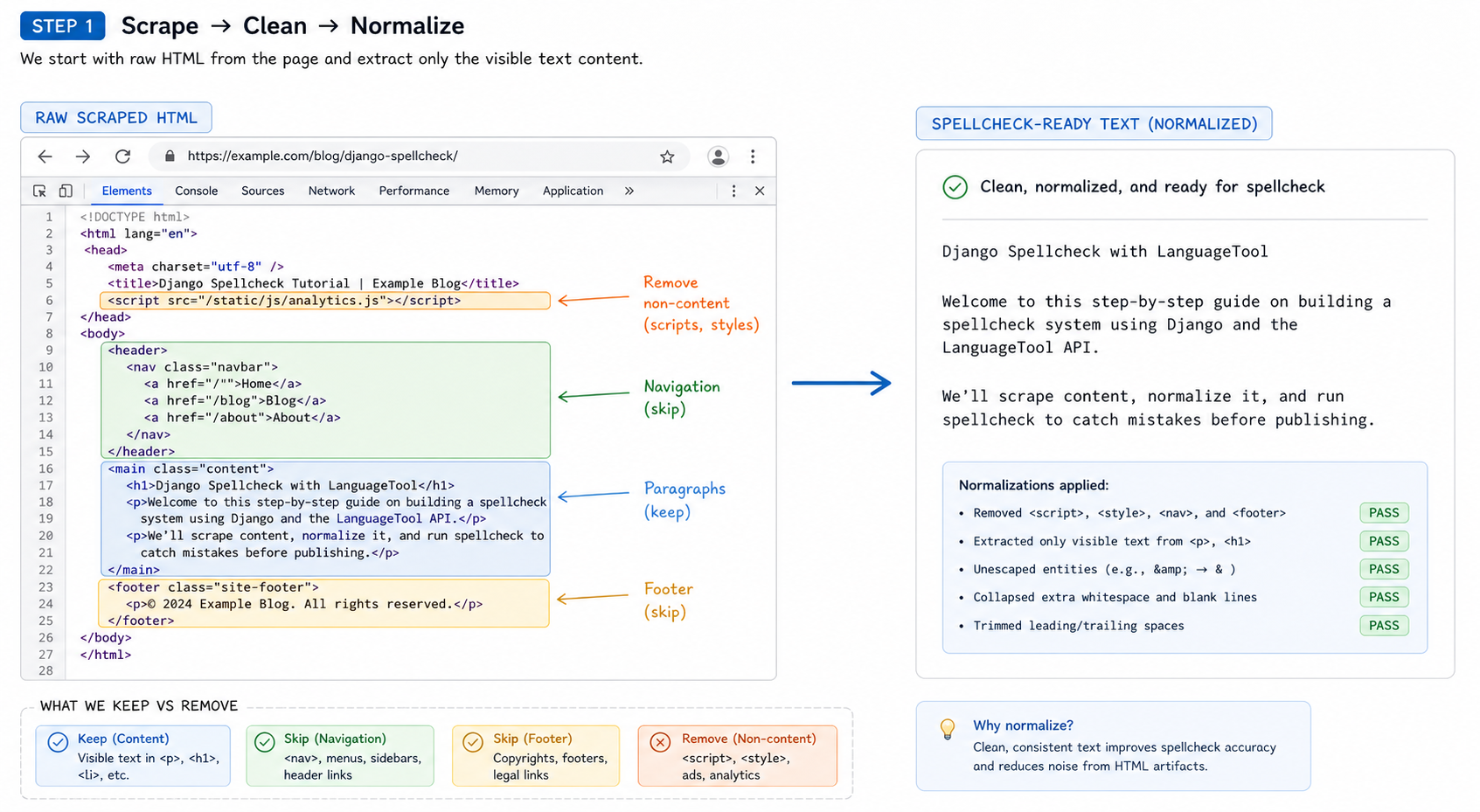Click the lightbulb icon by Why normalize

click(x=947, y=729)
